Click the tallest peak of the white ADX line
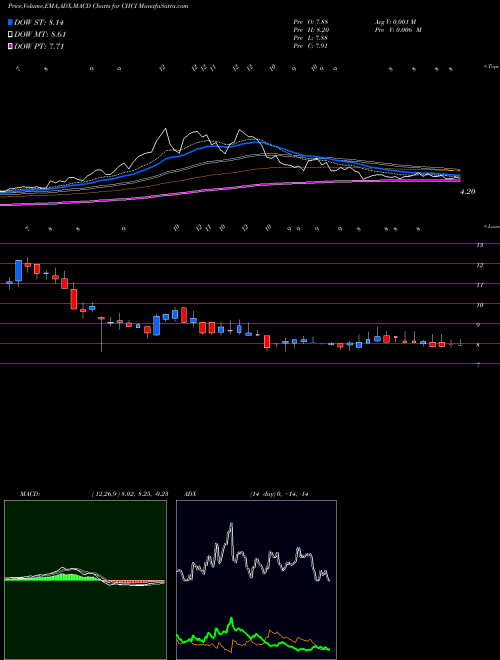Viewport: 500px width, 660px height. 231,524
